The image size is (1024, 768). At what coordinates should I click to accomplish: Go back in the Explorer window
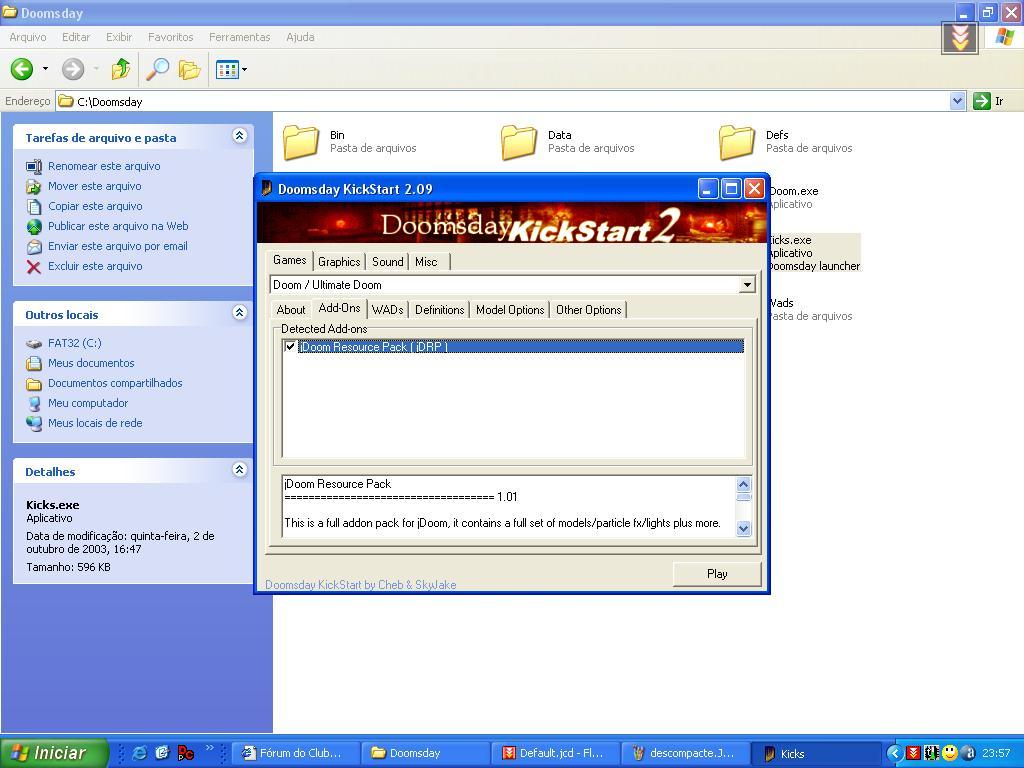click(22, 69)
